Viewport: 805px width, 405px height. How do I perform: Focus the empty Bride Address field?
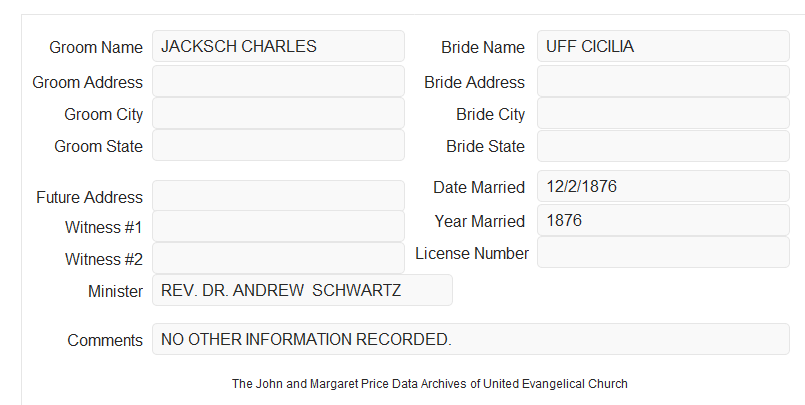(x=663, y=81)
